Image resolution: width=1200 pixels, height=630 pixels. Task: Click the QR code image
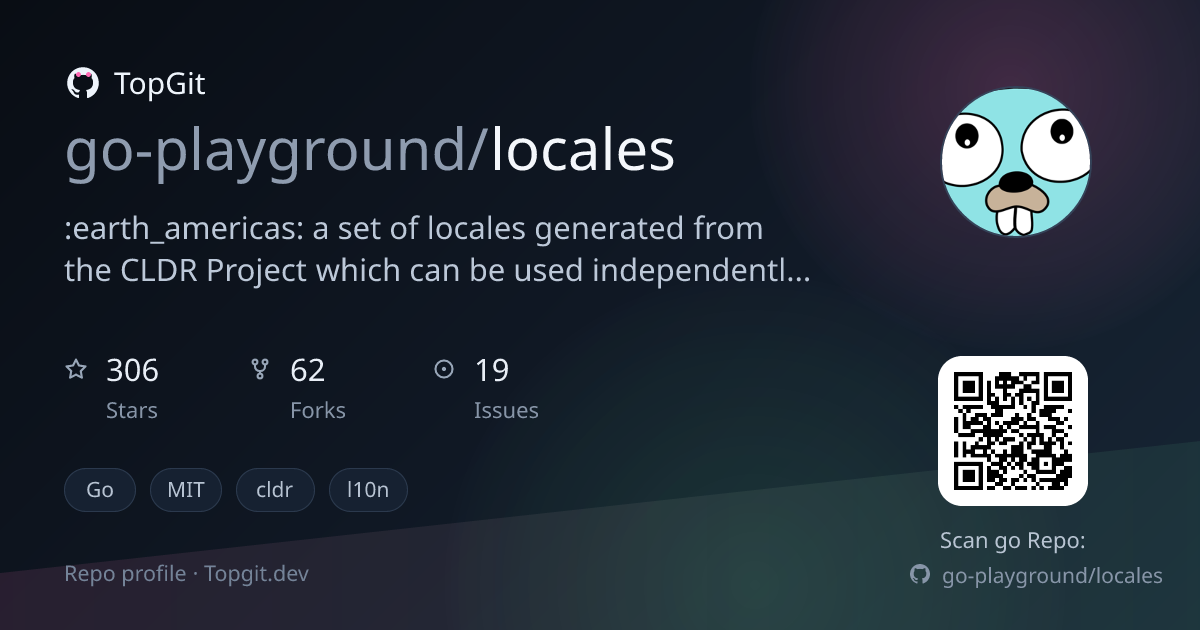1012,431
